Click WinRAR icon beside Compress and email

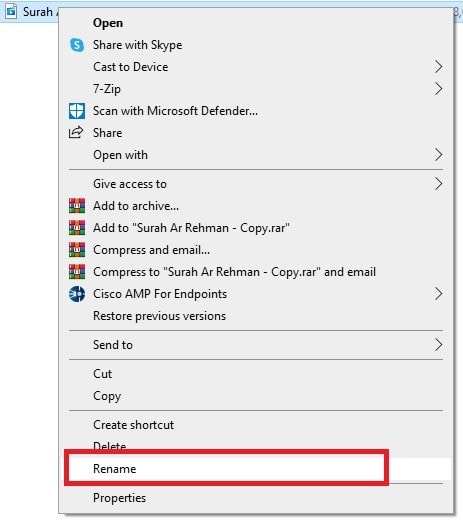coord(77,250)
